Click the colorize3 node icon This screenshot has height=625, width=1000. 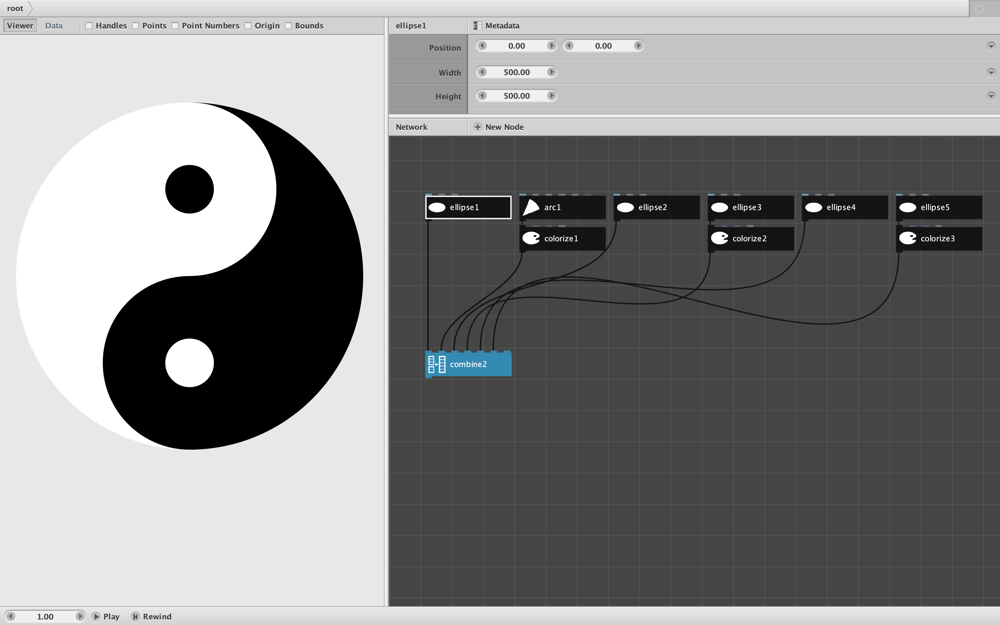point(908,239)
